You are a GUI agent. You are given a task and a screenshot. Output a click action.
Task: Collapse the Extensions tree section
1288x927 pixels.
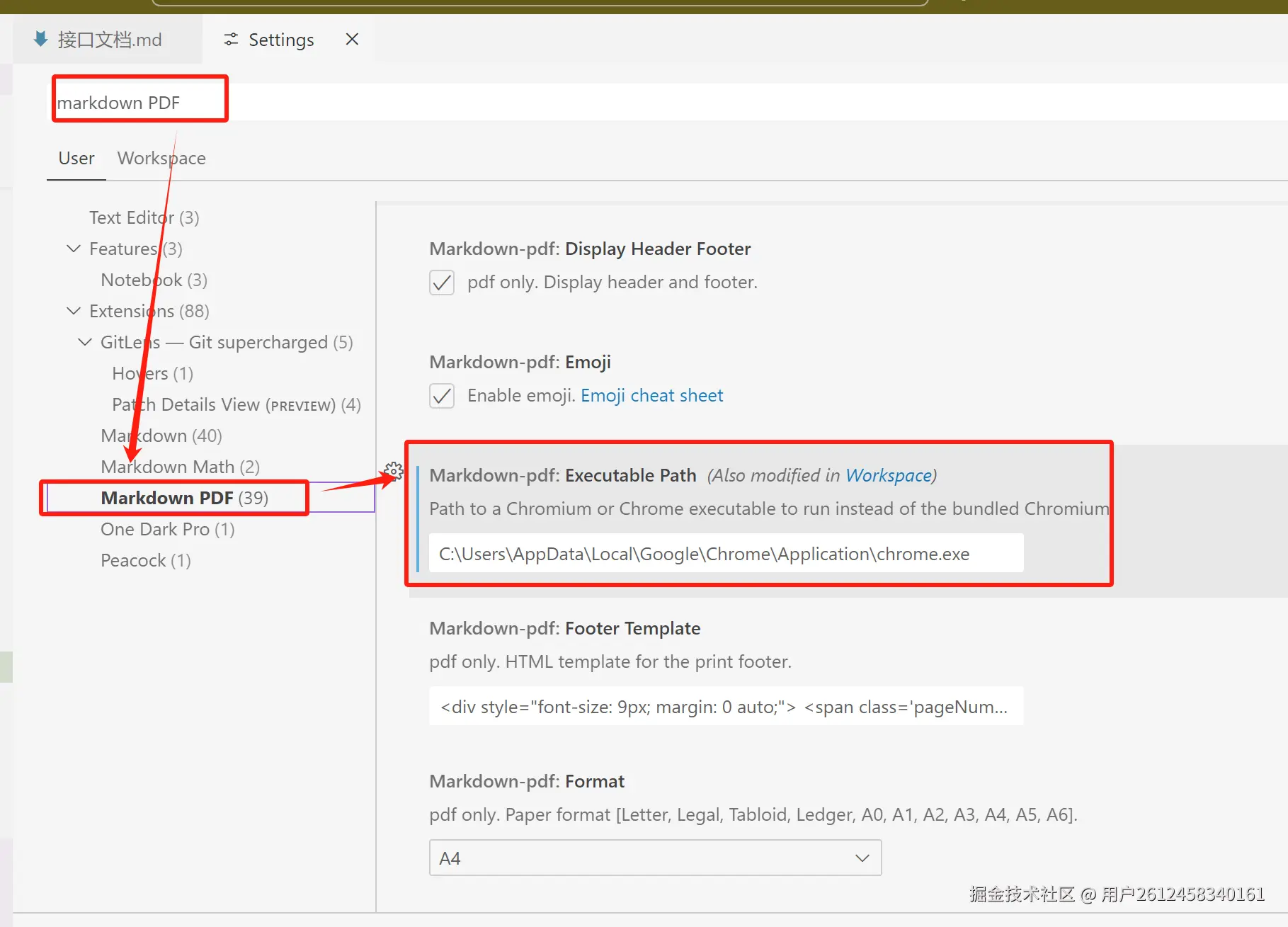(74, 311)
